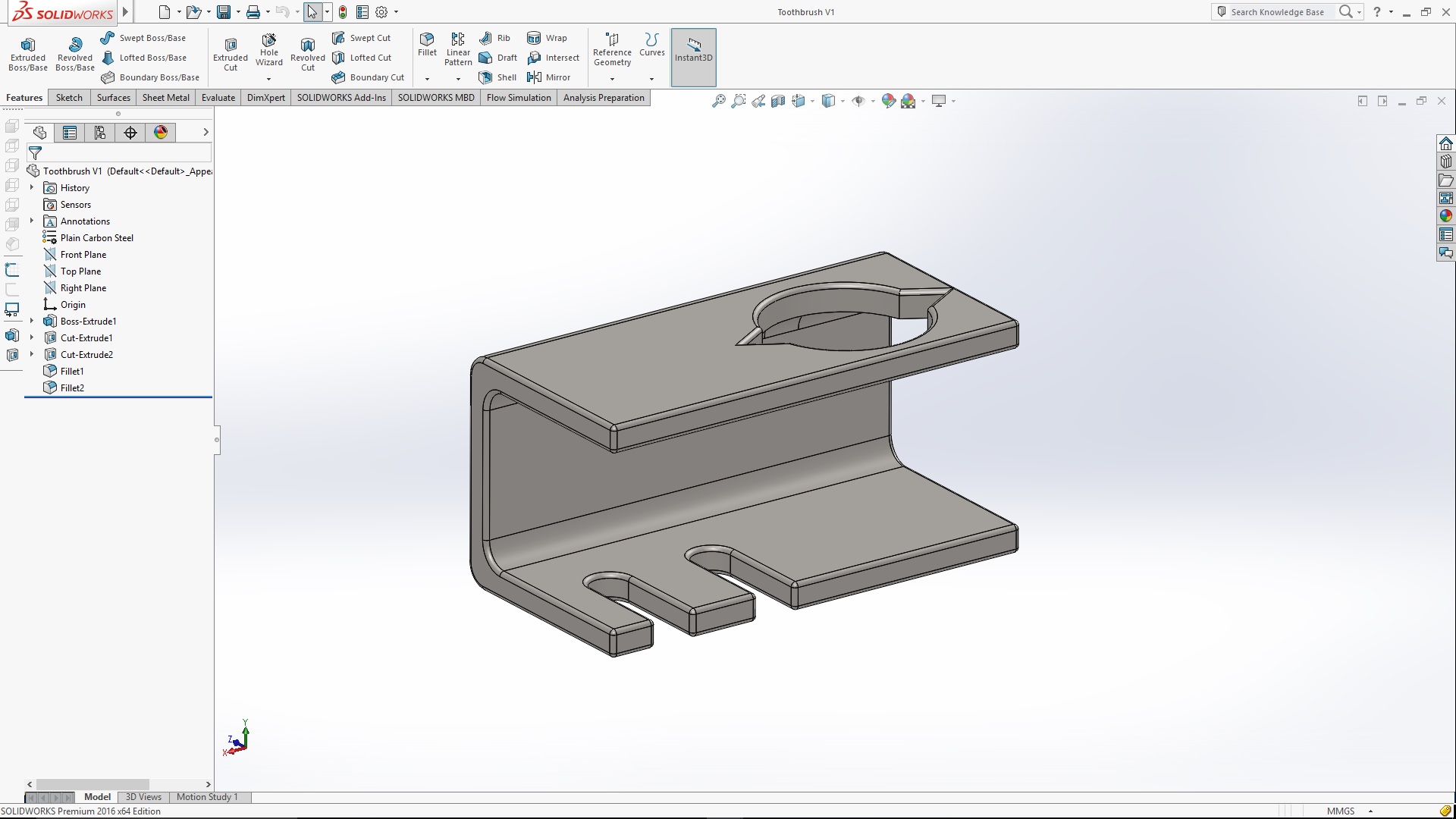The width and height of the screenshot is (1456, 819).
Task: Open the PropertyManager tab
Action: point(70,133)
